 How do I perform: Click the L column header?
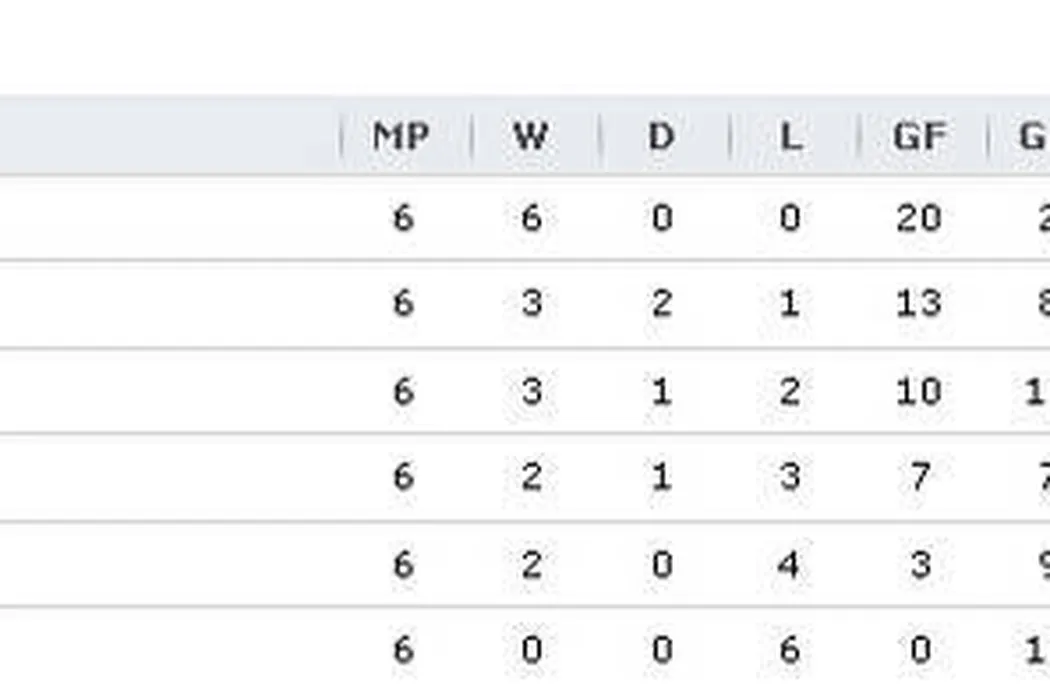point(790,136)
